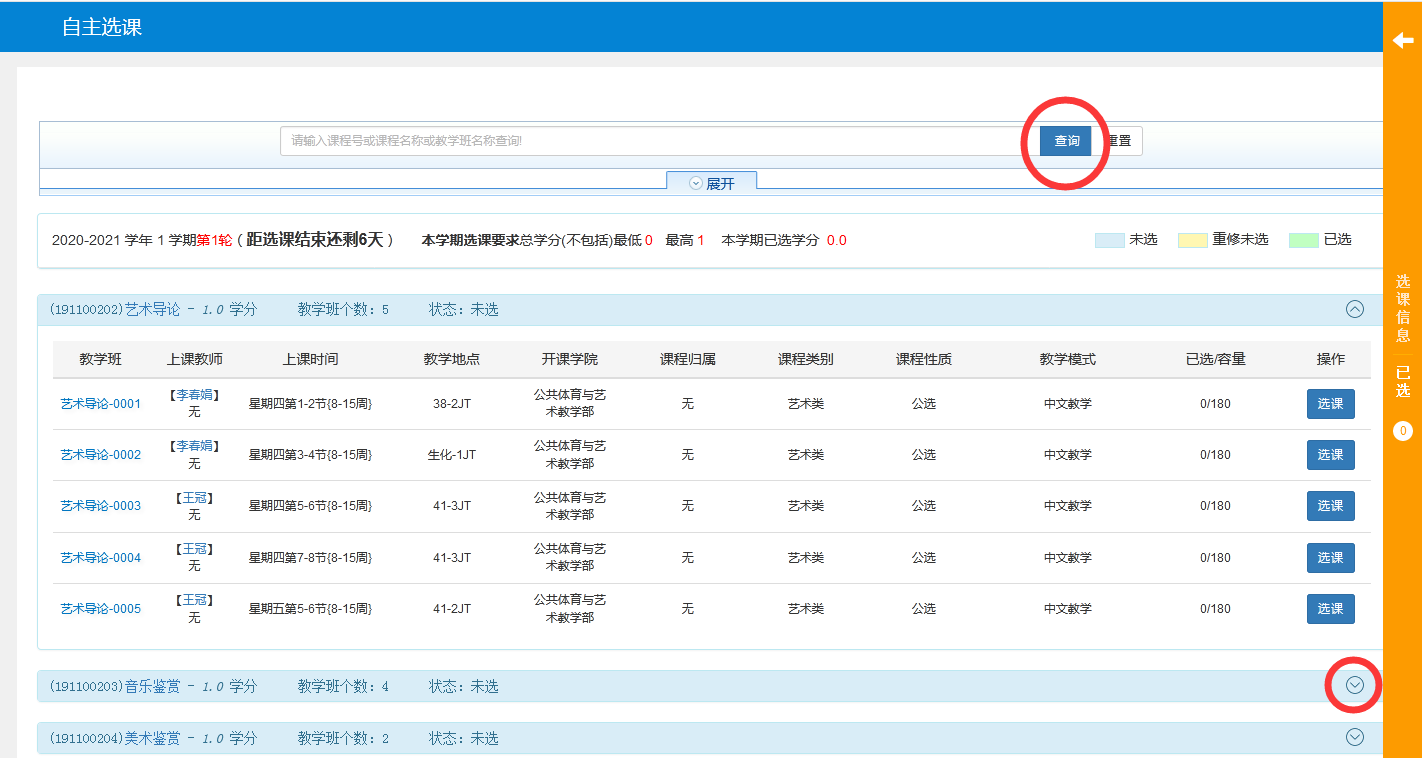Open the 选课信息 side panel
Viewport: 1422px width, 758px height.
point(1402,308)
